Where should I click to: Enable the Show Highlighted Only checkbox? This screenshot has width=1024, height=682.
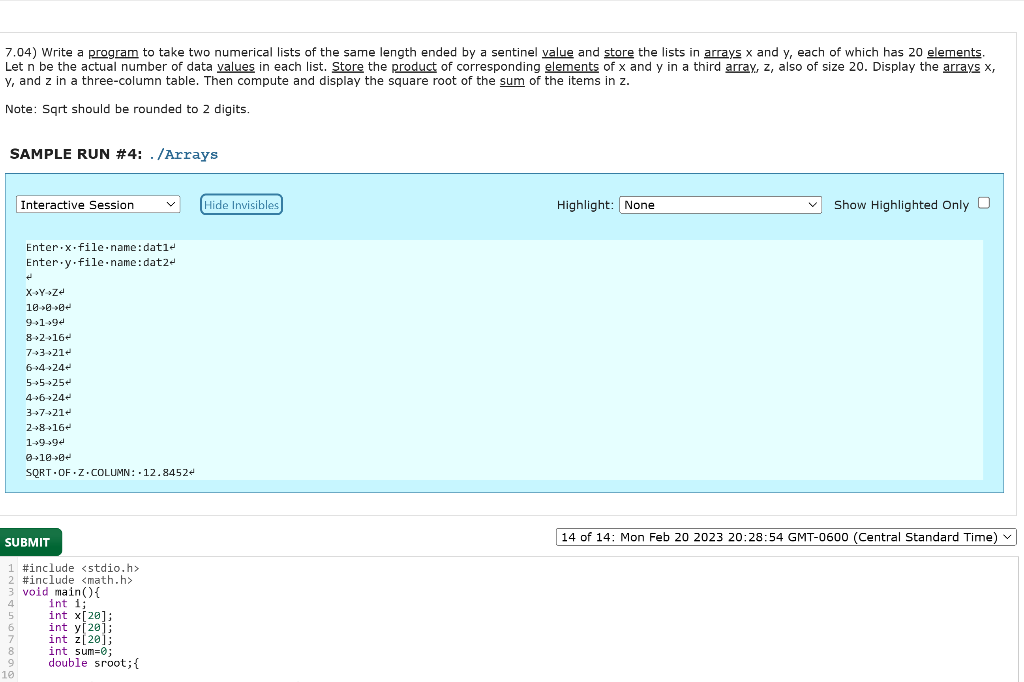click(983, 202)
